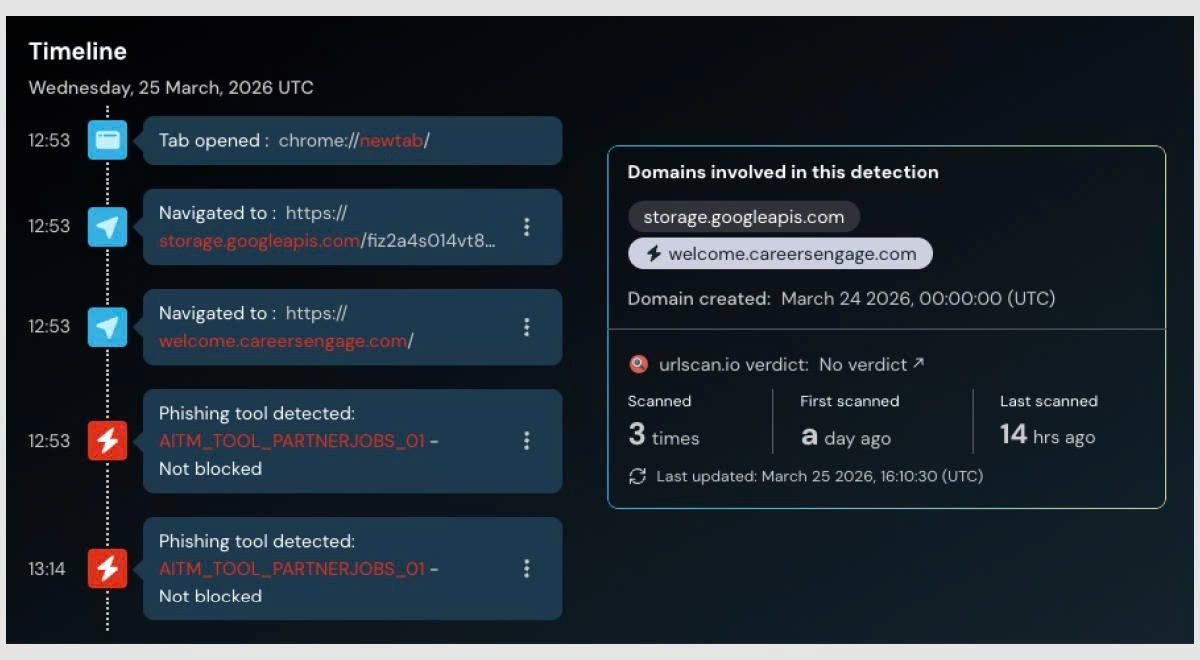Expand options menu on 13:14 phishing detection
The height and width of the screenshot is (660, 1200).
point(526,569)
